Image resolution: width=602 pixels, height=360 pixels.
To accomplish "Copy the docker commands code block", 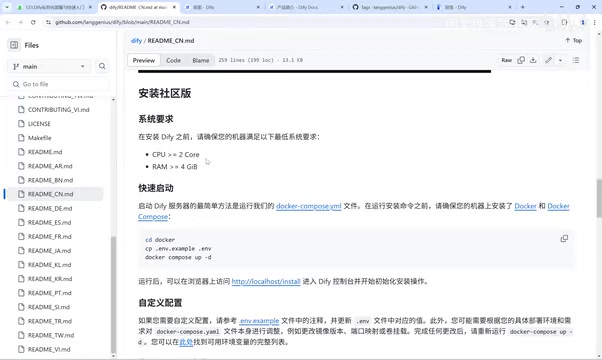I will coord(564,239).
